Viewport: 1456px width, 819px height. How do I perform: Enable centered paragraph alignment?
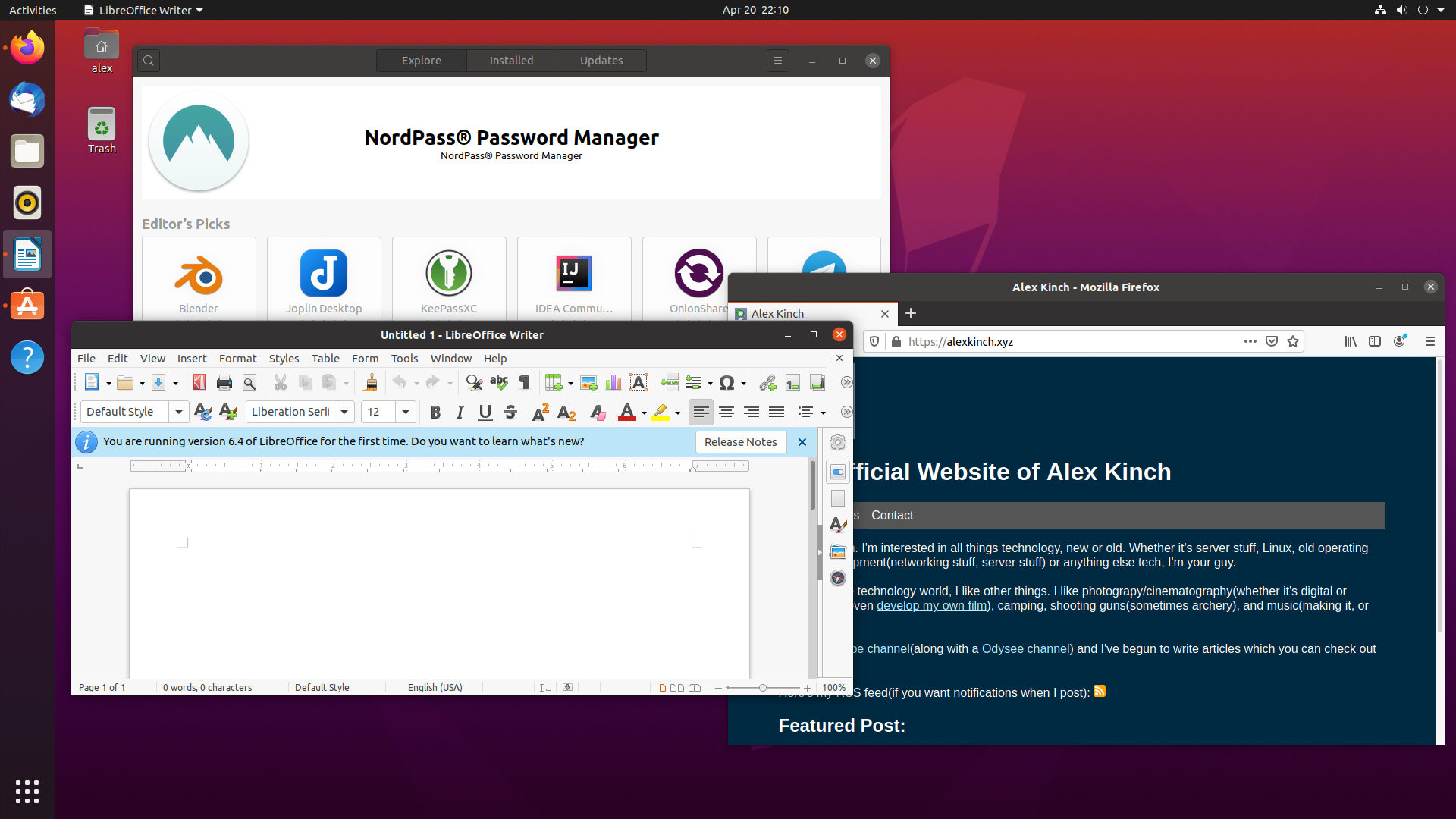(726, 412)
